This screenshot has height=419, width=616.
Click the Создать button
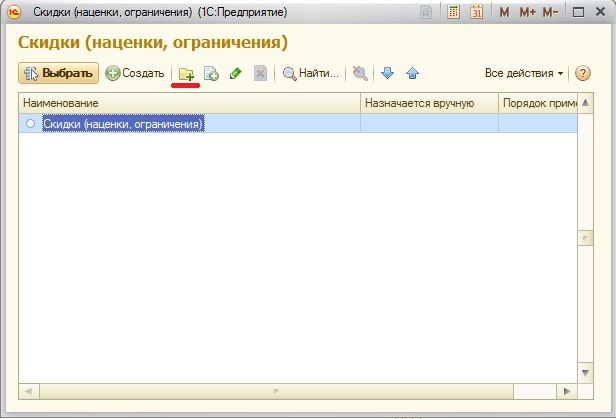click(x=135, y=74)
